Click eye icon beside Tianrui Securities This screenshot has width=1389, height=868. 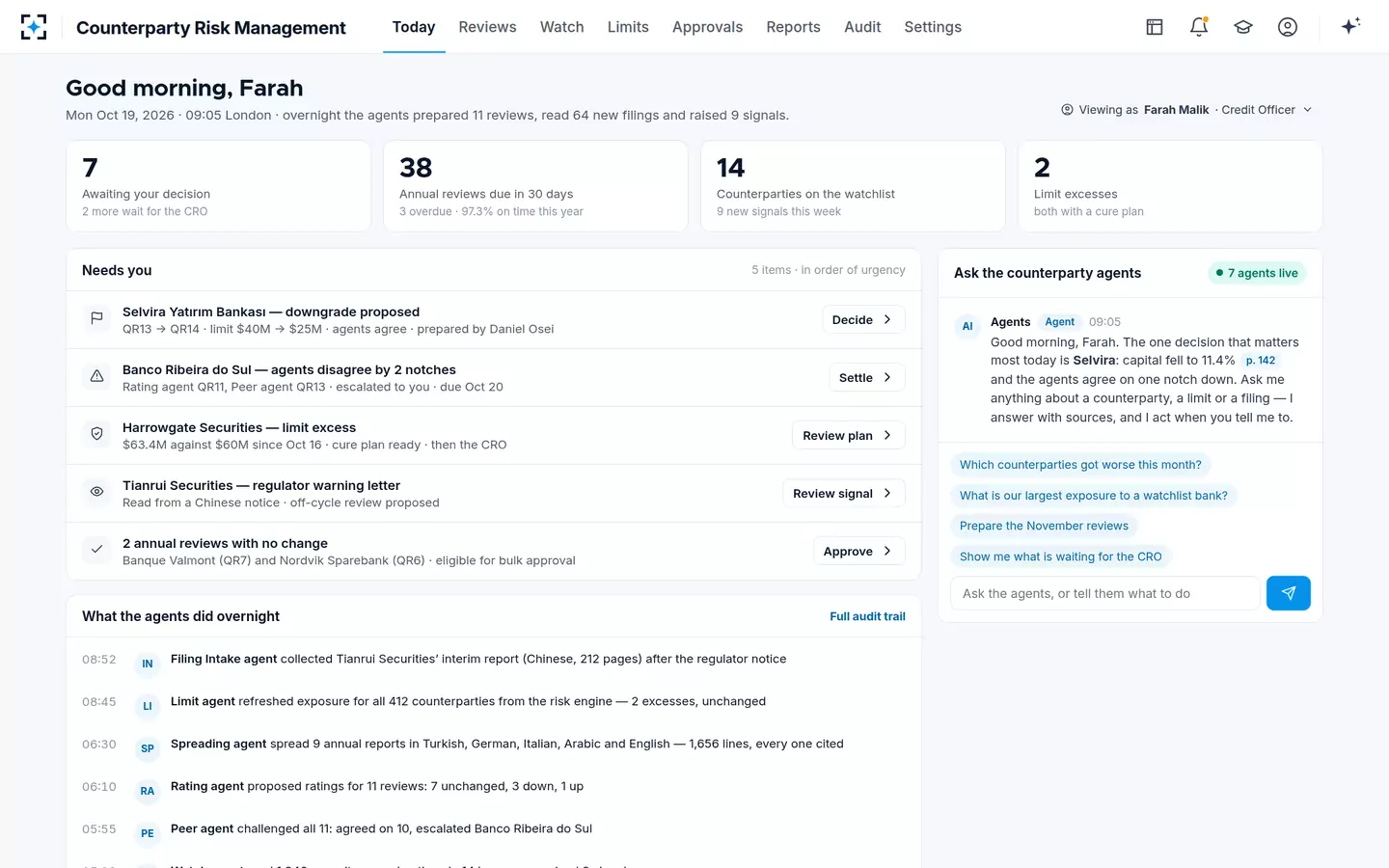pyautogui.click(x=96, y=492)
